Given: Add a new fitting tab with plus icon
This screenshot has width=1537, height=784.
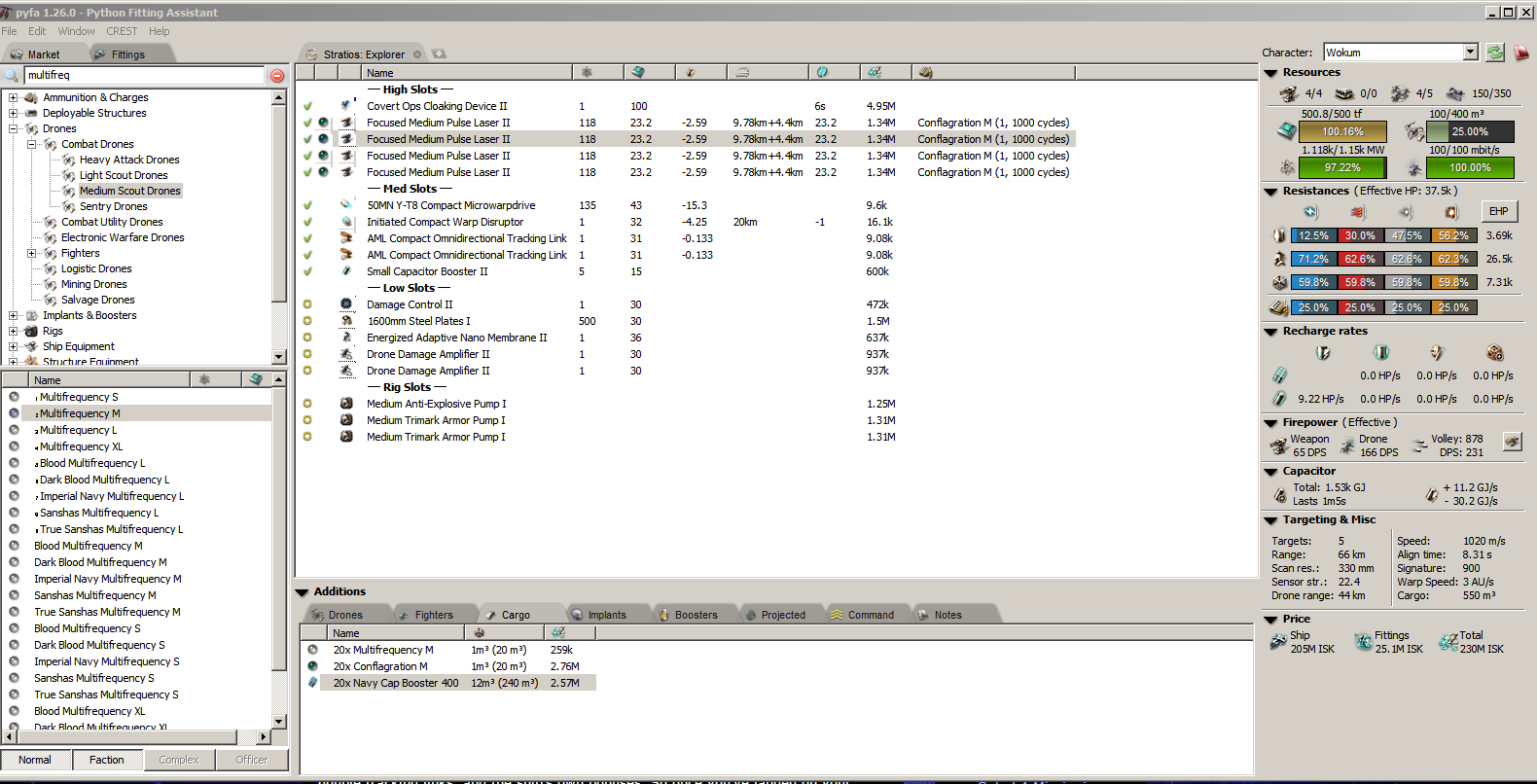Looking at the screenshot, I should pos(439,53).
